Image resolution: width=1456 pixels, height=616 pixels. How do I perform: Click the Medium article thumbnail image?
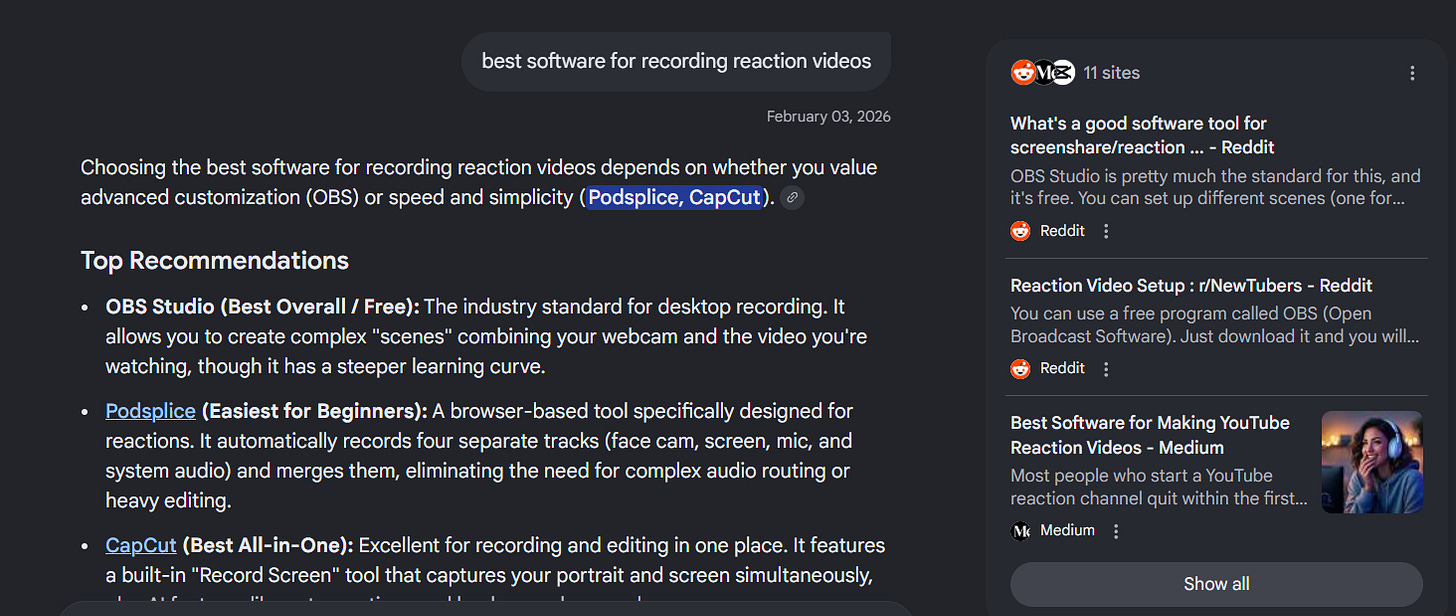(1372, 462)
